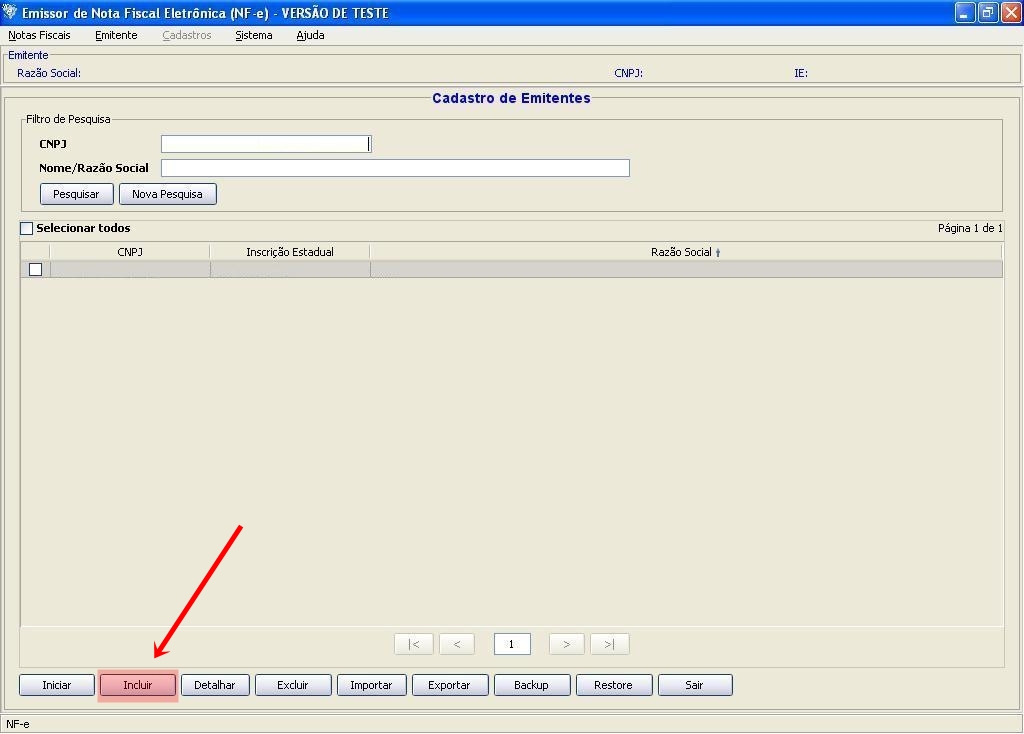Screen dimensions: 1024x734
Task: Open the Ajuda menu
Action: pos(310,35)
